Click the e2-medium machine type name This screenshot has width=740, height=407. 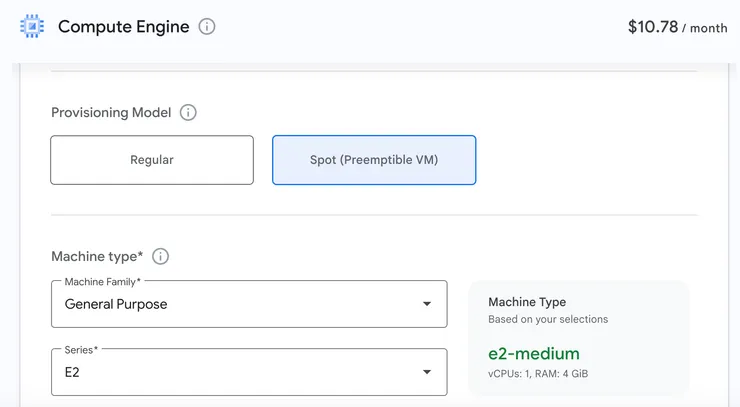(x=534, y=353)
